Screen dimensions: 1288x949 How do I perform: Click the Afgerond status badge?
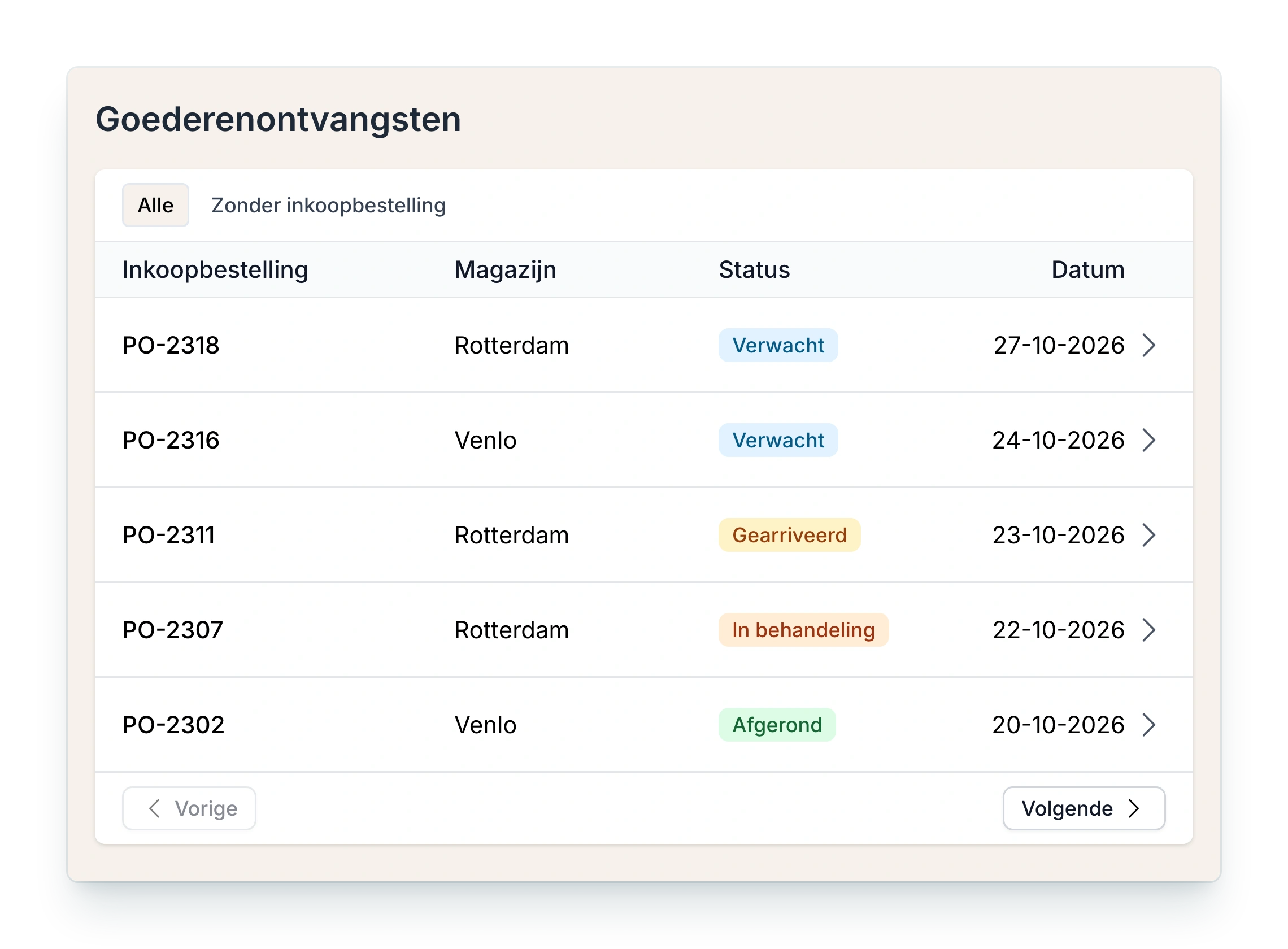click(x=777, y=724)
